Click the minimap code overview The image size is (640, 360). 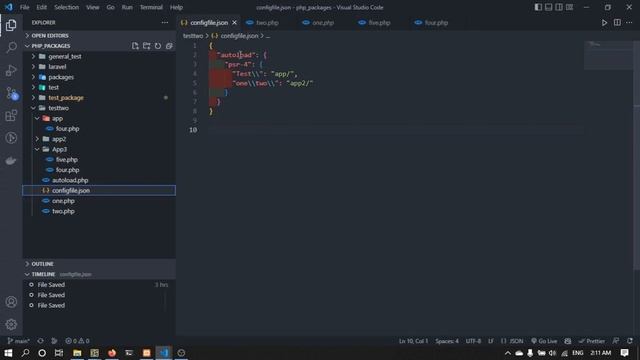(x=608, y=55)
